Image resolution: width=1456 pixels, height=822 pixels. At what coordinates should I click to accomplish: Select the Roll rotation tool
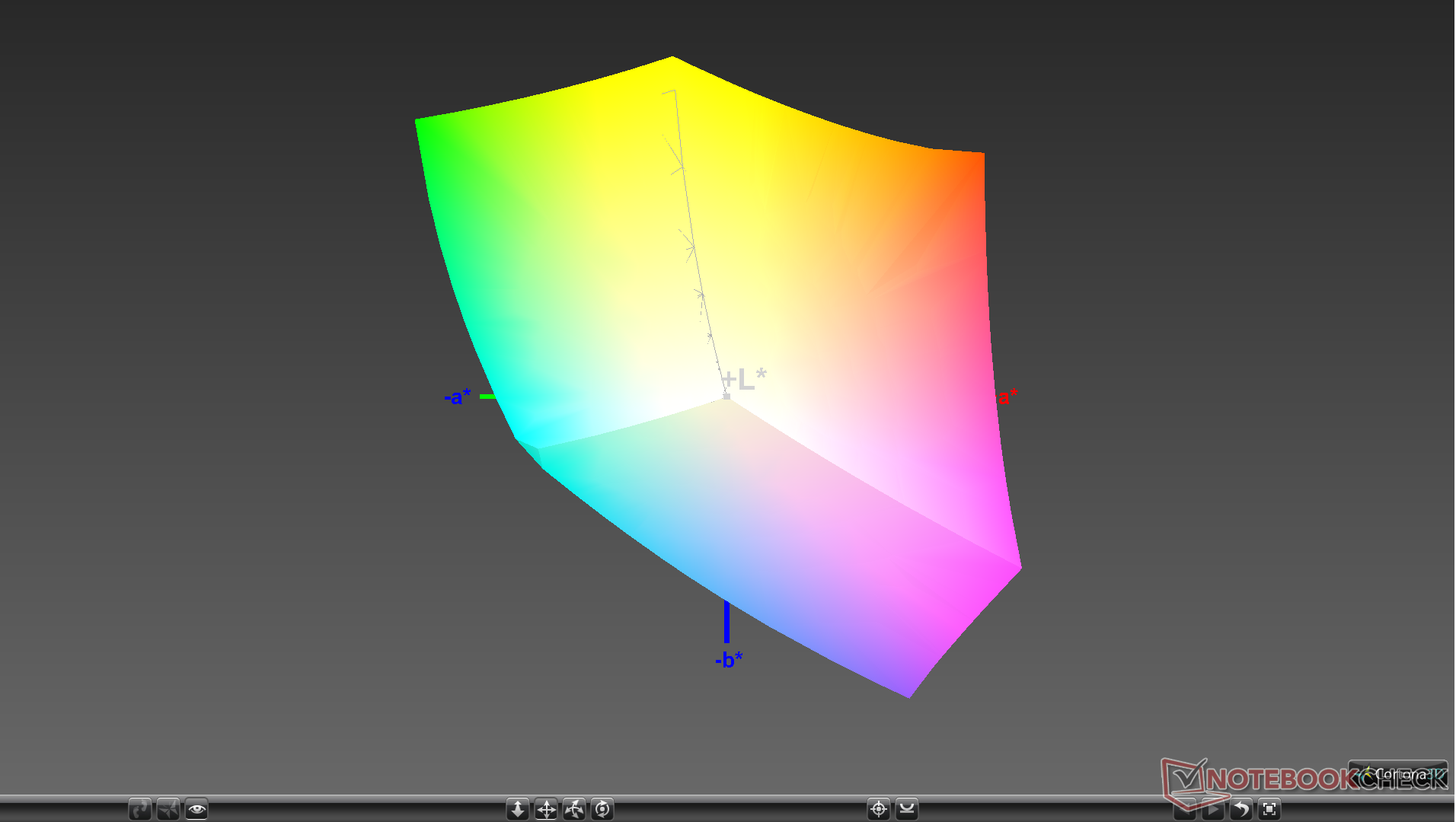pyautogui.click(x=602, y=809)
